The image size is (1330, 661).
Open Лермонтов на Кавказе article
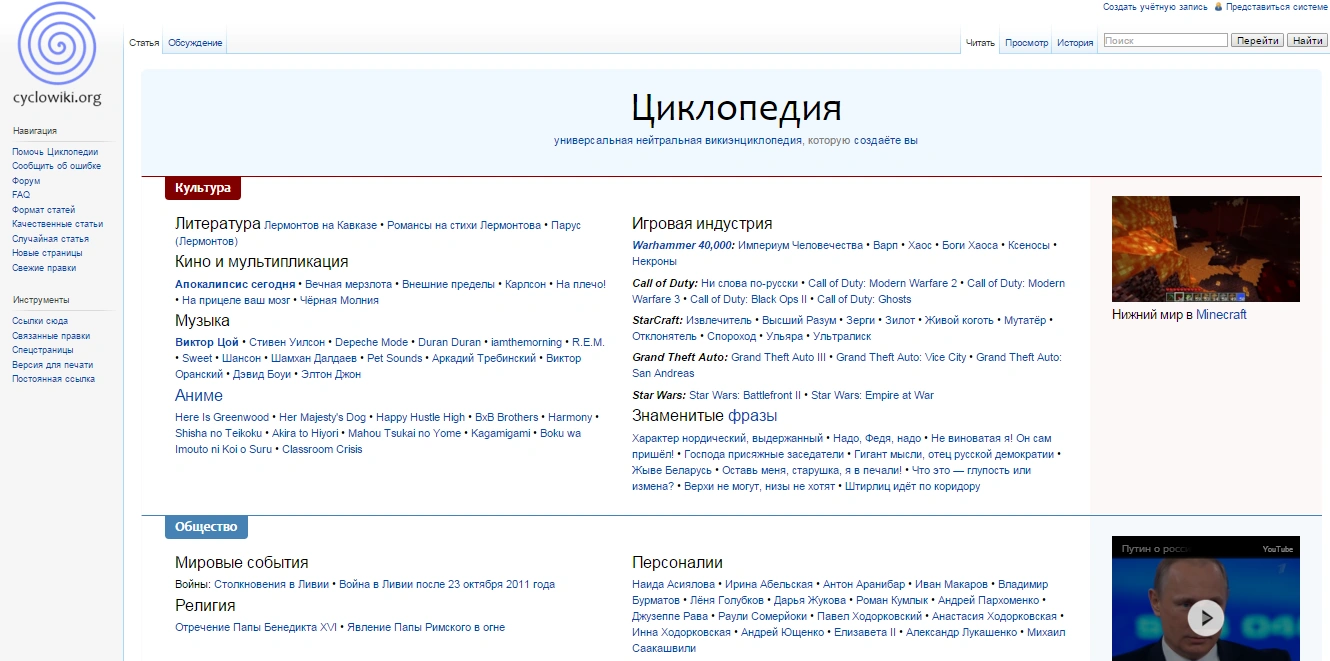pyautogui.click(x=321, y=226)
